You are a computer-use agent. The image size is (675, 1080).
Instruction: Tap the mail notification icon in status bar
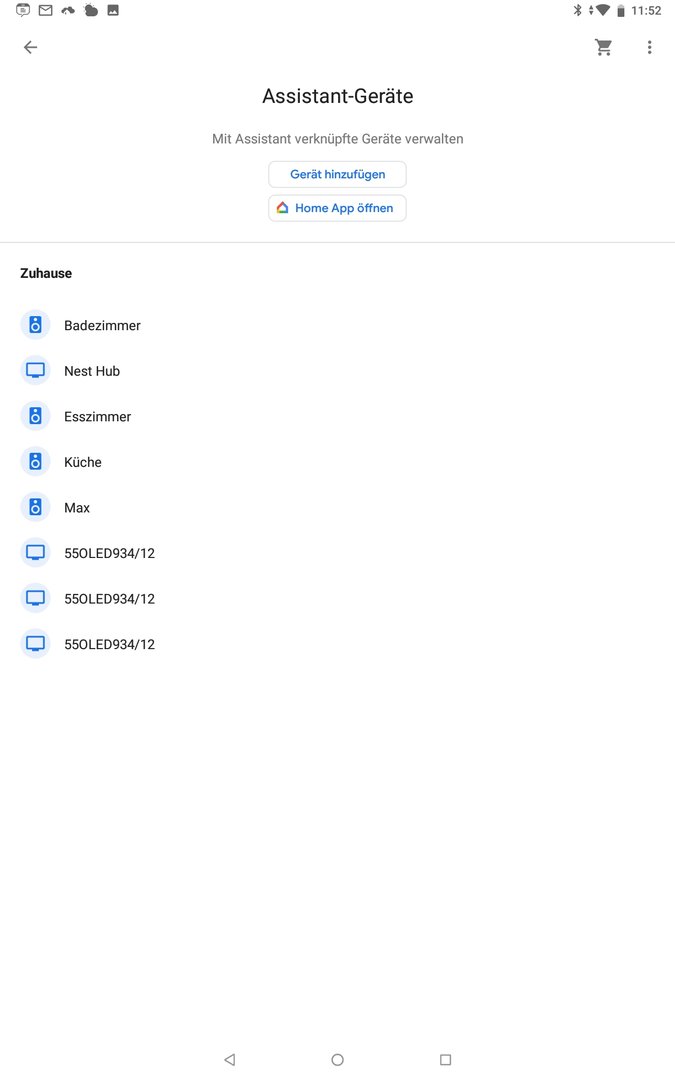[45, 10]
